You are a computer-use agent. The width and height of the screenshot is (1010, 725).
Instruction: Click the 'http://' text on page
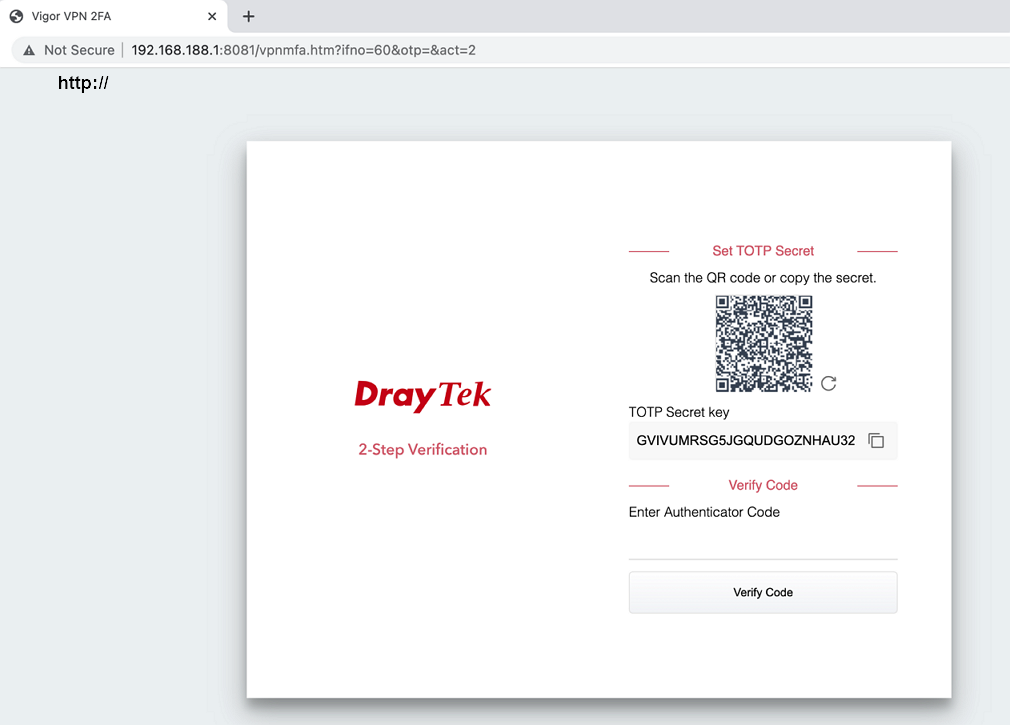click(83, 83)
